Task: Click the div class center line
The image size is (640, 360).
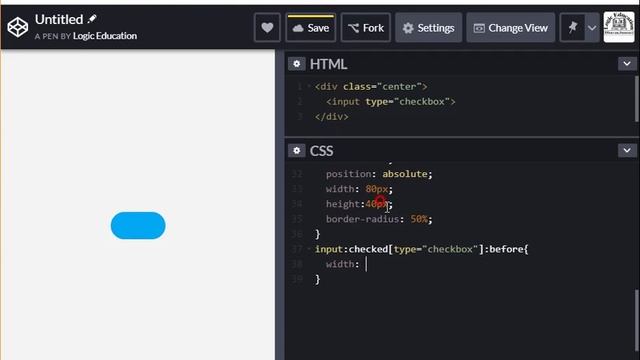Action: click(371, 87)
